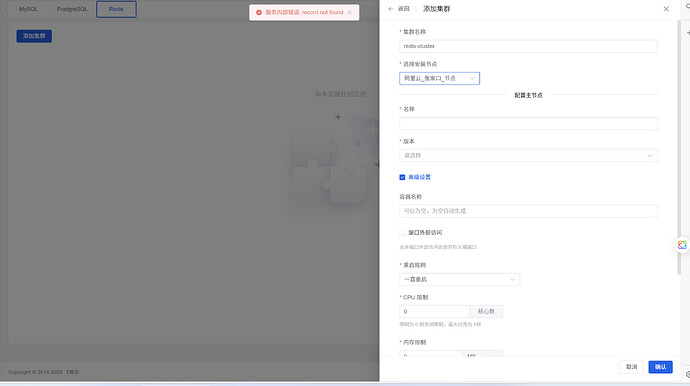Switch to the PostgreSQL tab
The height and width of the screenshot is (386, 690).
[72, 9]
